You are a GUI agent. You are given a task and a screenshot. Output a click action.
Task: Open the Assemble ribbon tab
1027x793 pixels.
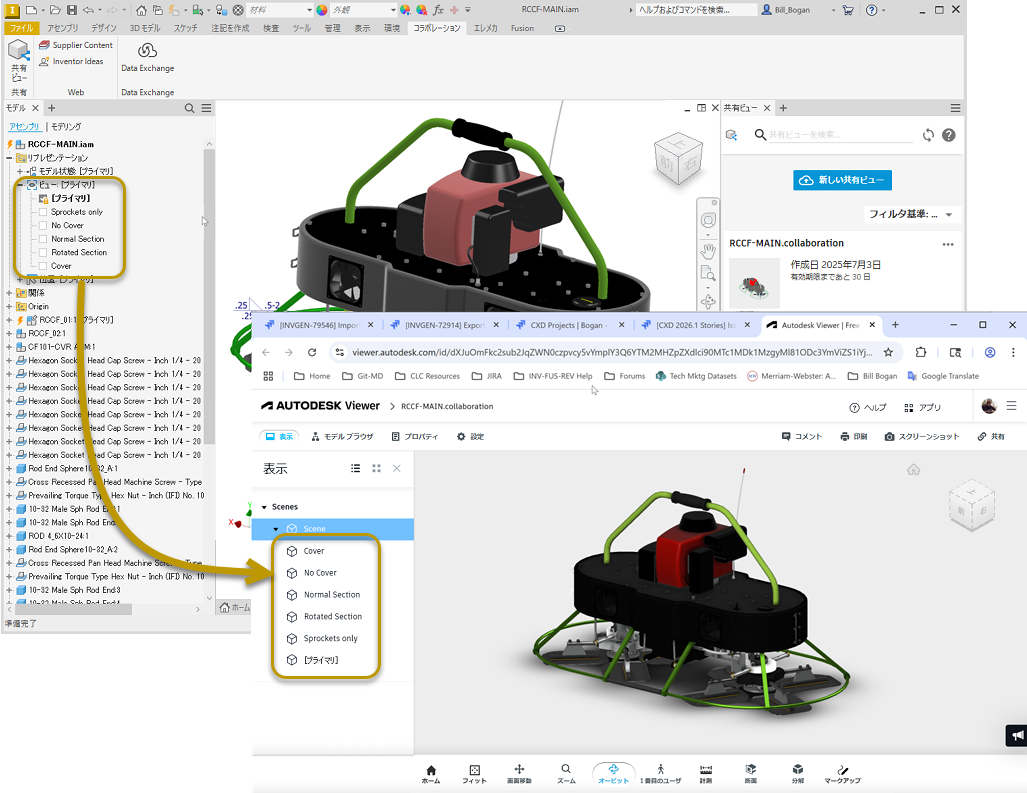[63, 28]
